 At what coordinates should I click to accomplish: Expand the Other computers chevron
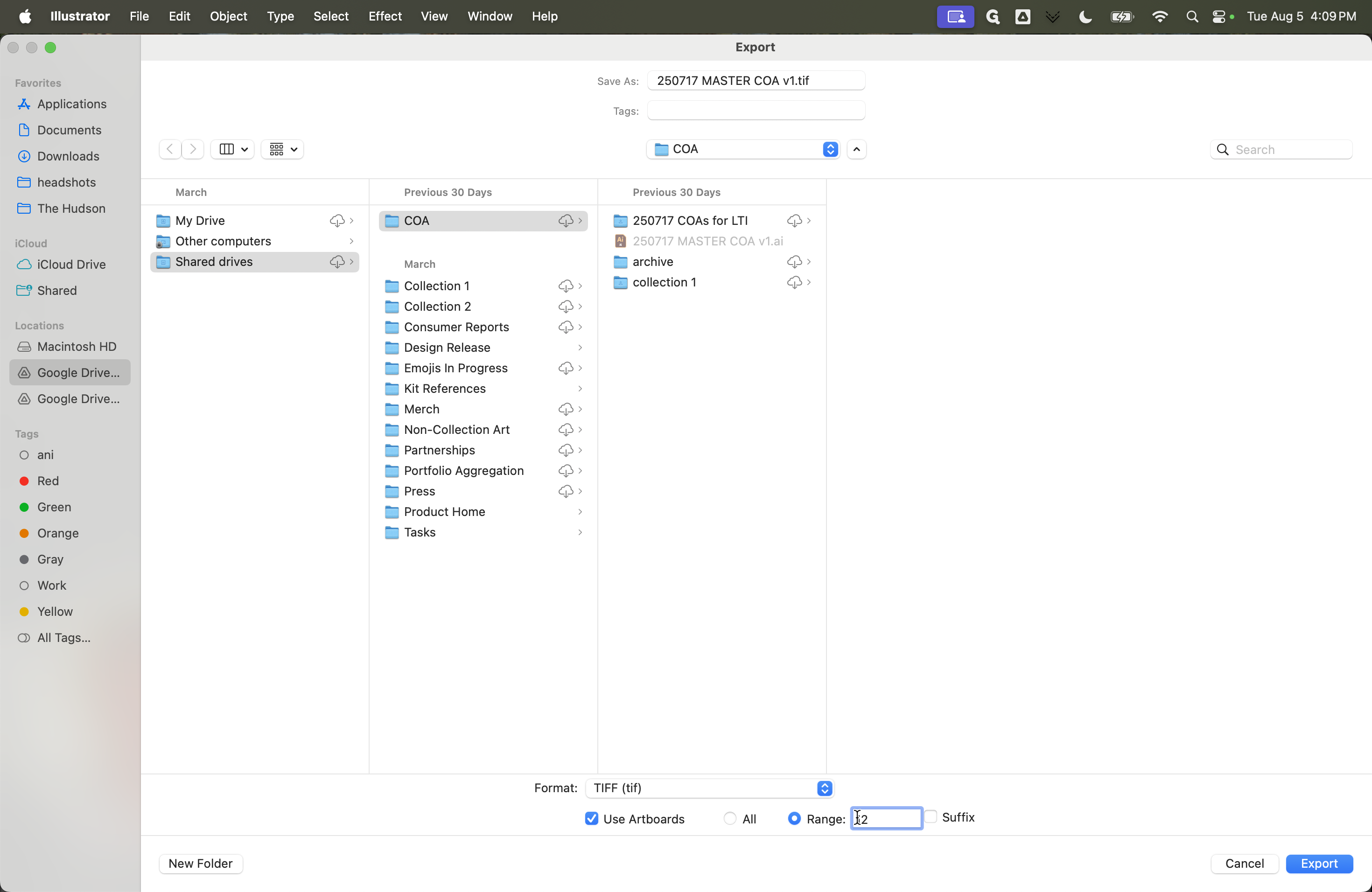point(351,241)
